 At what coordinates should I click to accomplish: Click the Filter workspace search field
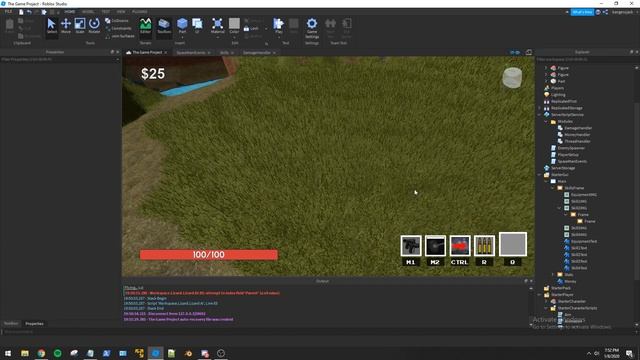point(587,59)
